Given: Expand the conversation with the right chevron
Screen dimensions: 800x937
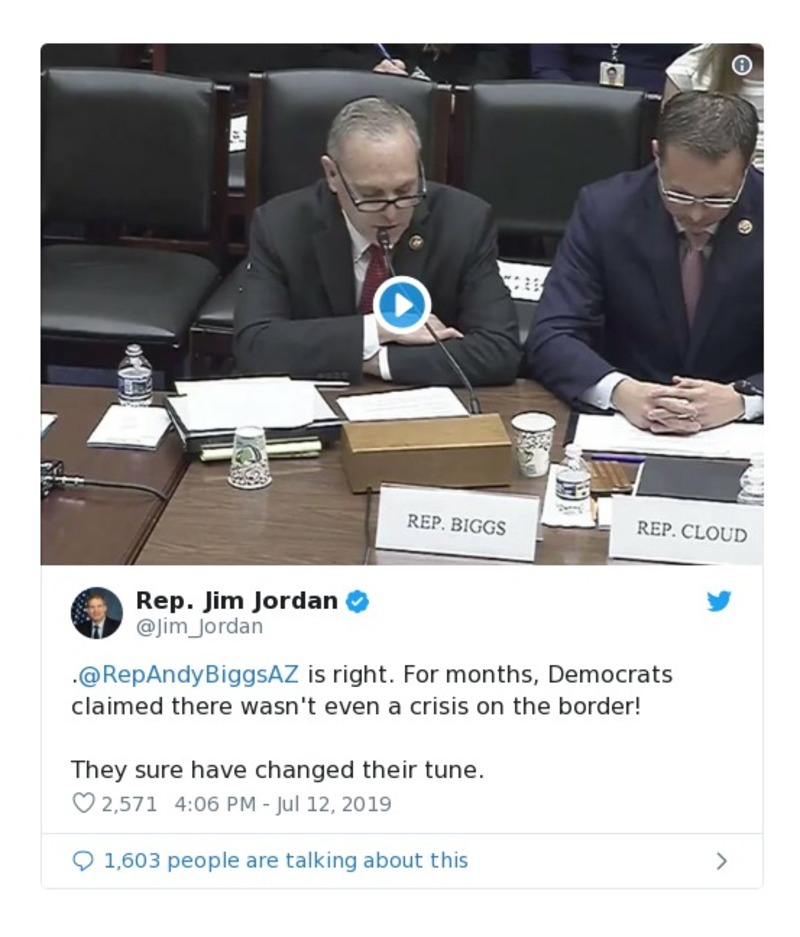Looking at the screenshot, I should (722, 861).
